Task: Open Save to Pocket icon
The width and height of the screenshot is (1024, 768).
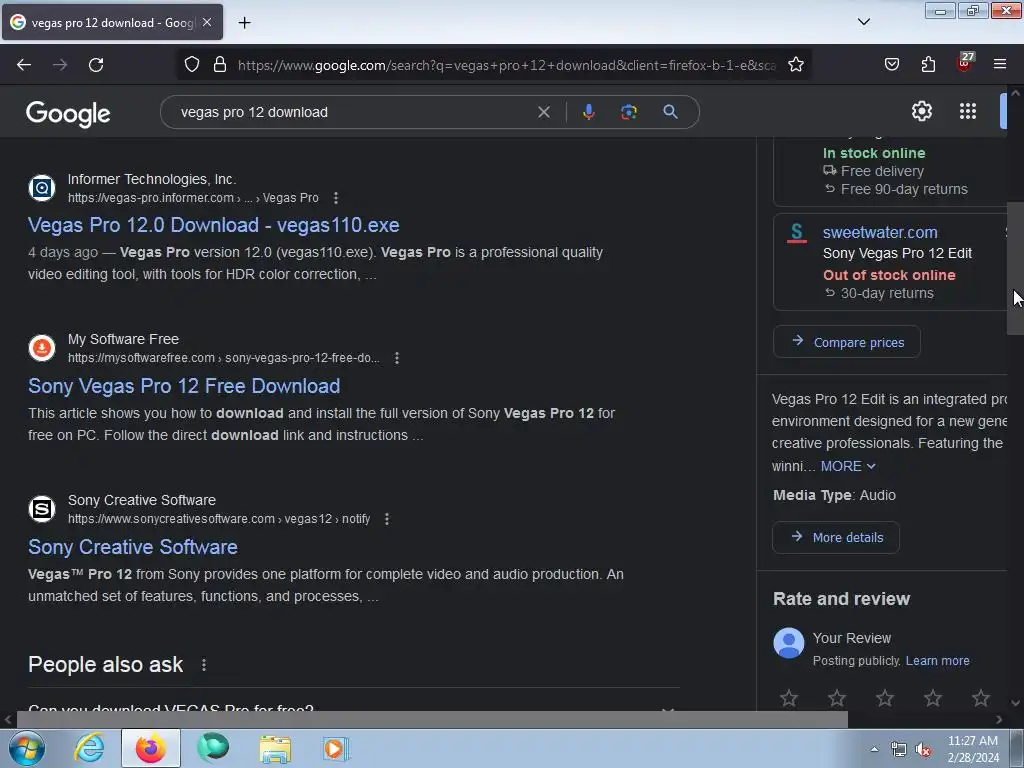Action: click(x=891, y=65)
